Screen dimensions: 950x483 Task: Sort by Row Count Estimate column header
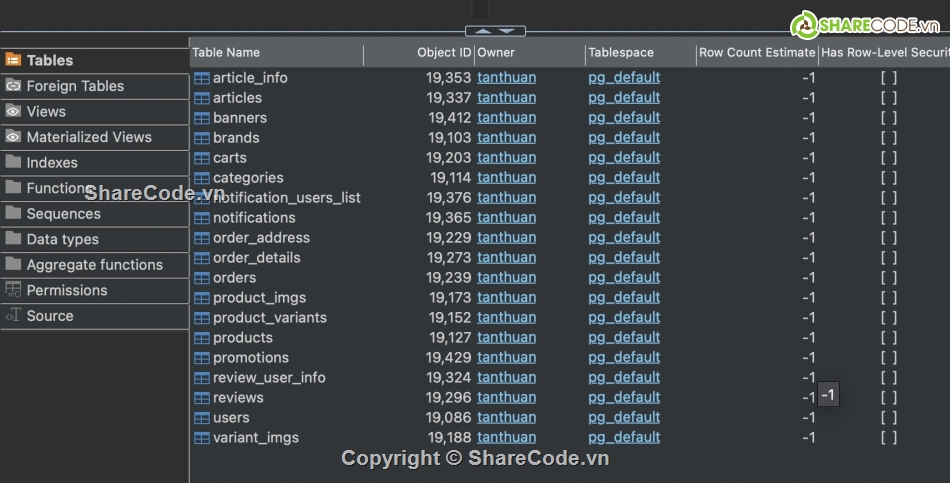tap(757, 53)
